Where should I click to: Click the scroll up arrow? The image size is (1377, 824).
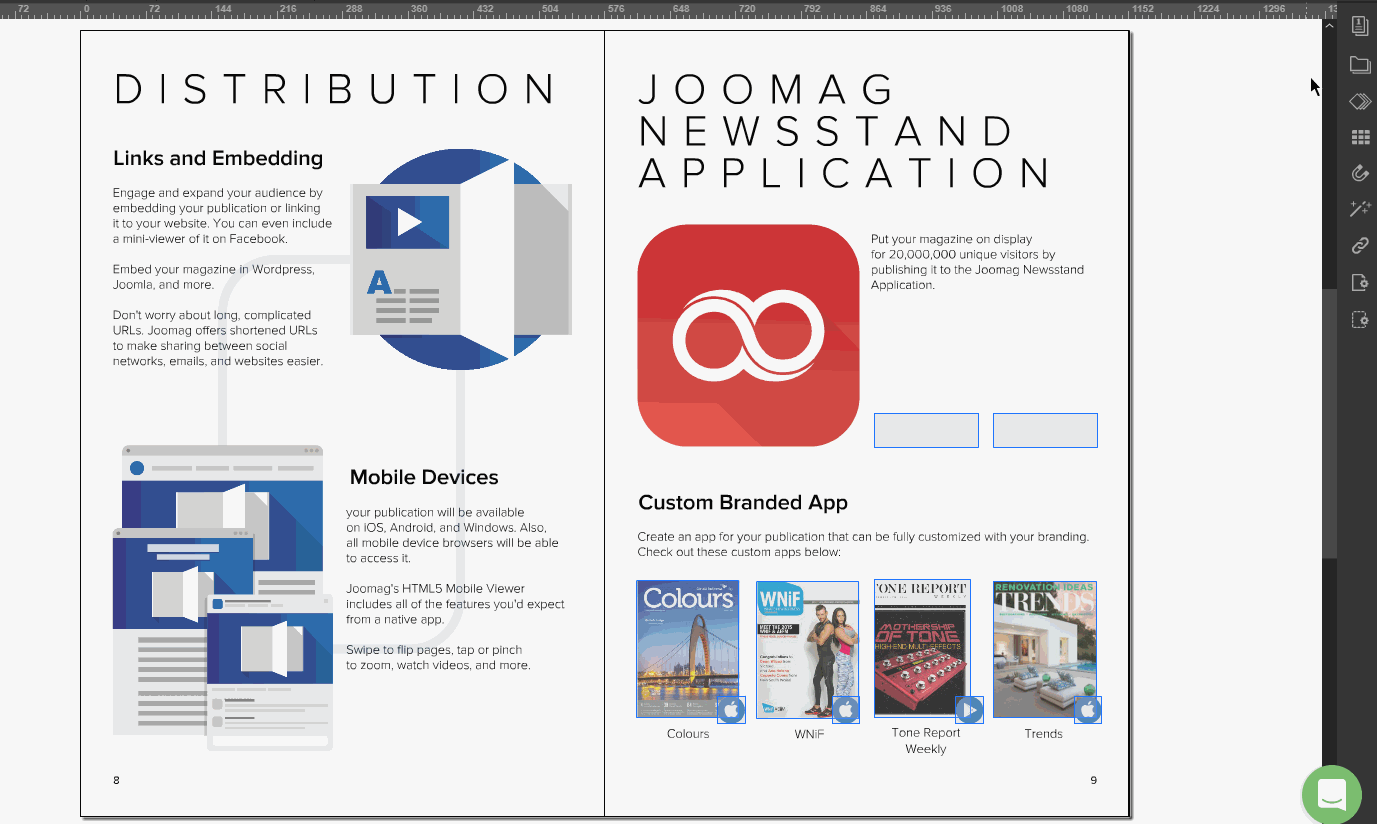point(1329,25)
